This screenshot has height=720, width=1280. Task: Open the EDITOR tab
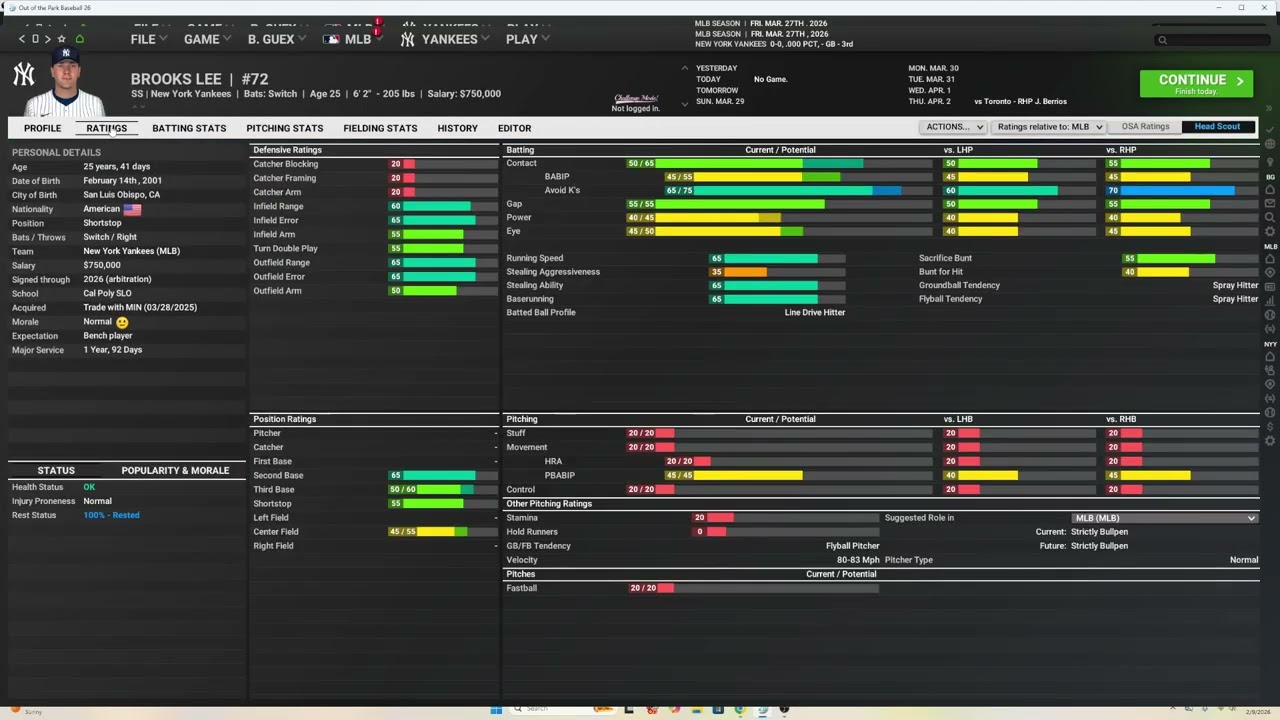pos(514,128)
